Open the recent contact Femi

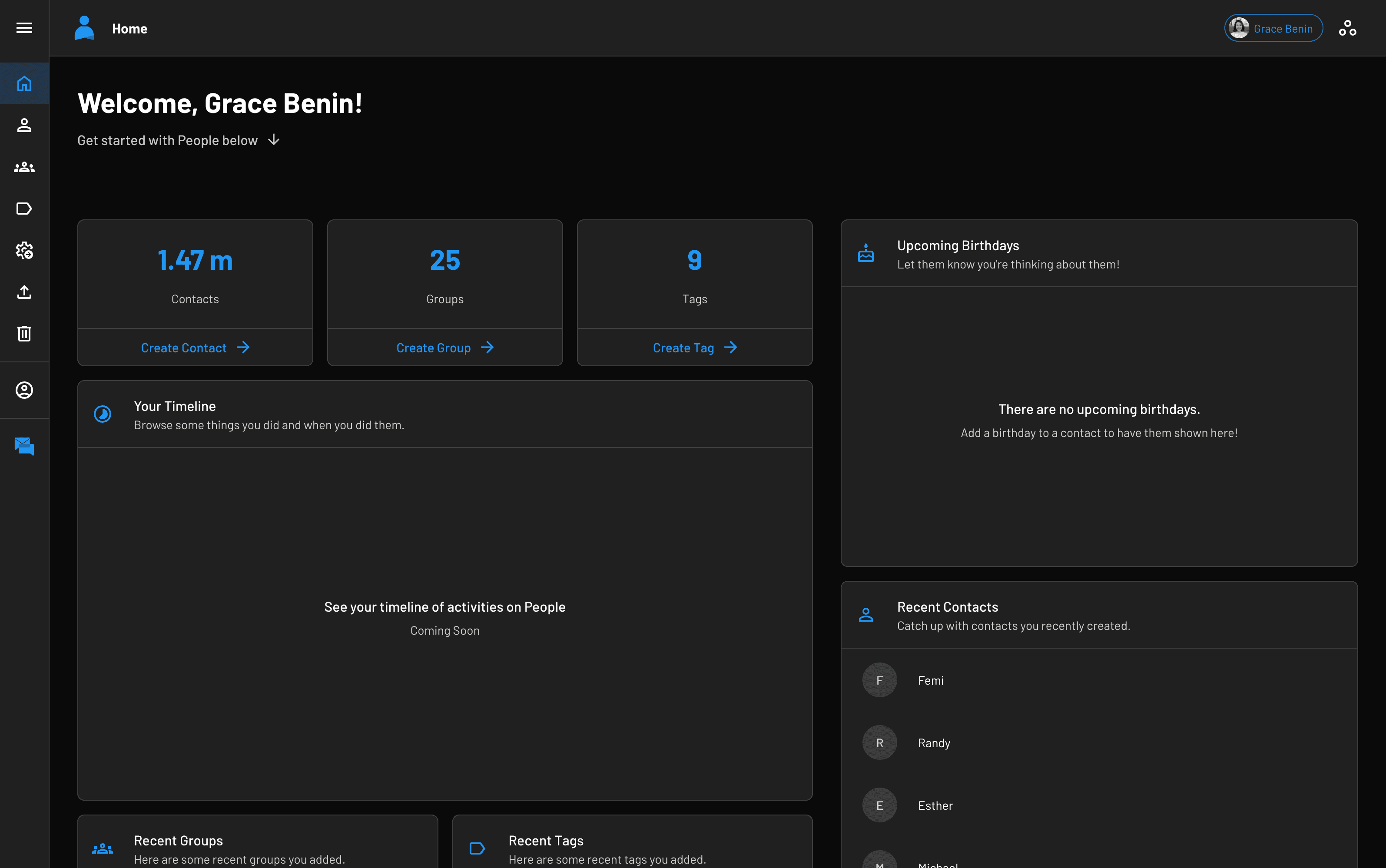click(x=930, y=680)
